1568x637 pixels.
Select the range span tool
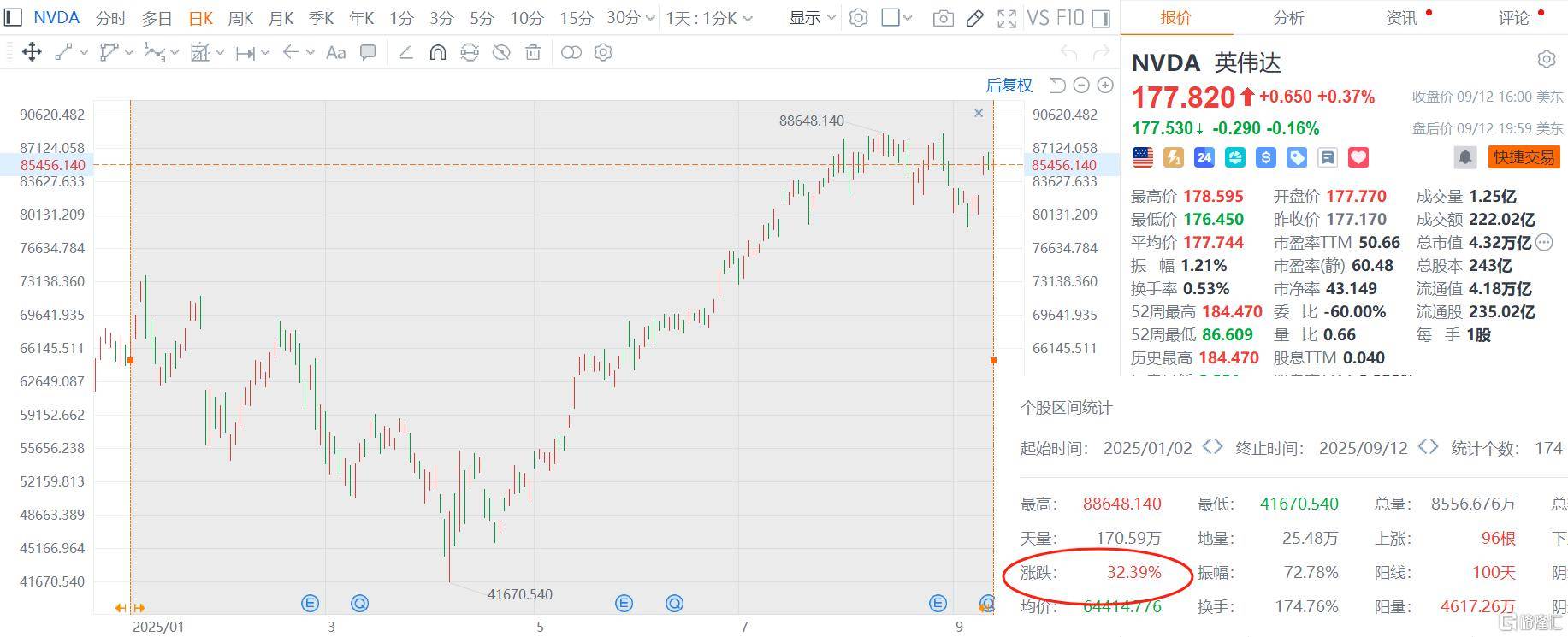tap(246, 53)
